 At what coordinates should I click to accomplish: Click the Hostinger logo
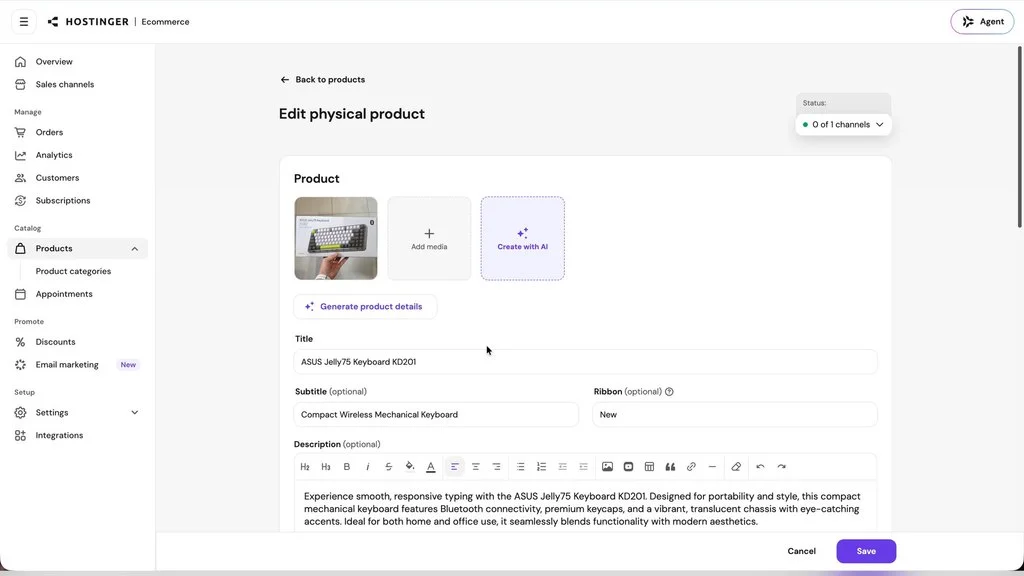click(x=88, y=22)
